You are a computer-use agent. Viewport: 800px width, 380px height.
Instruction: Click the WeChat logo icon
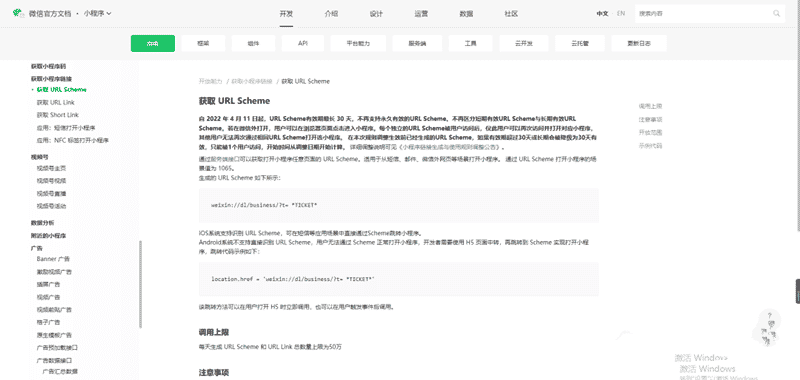point(18,13)
